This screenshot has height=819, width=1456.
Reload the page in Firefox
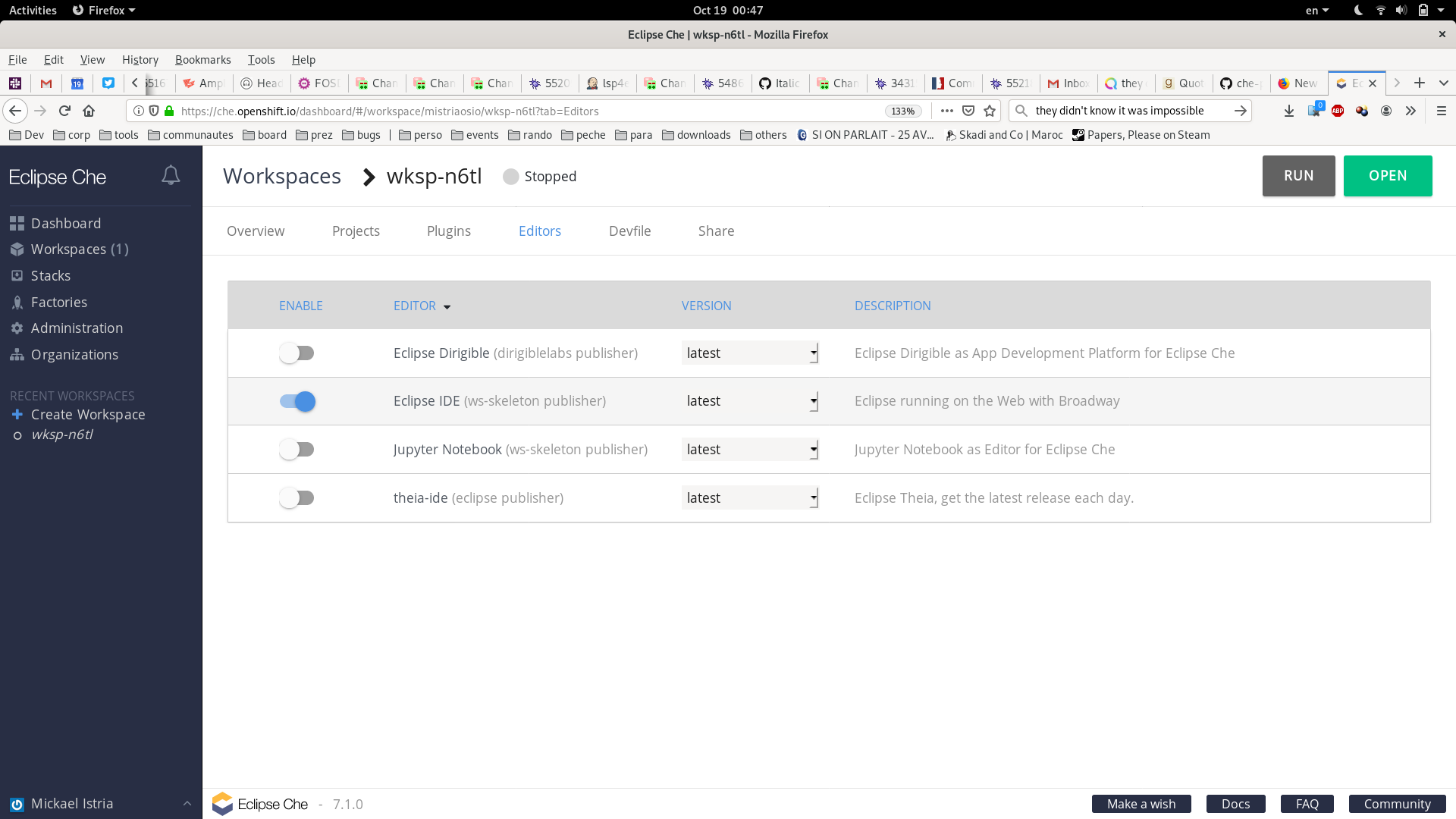click(x=64, y=111)
